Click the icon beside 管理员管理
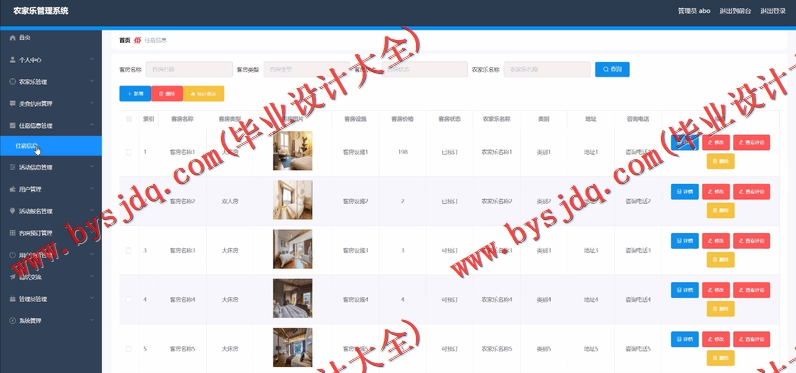This screenshot has height=373, width=796. tap(13, 299)
